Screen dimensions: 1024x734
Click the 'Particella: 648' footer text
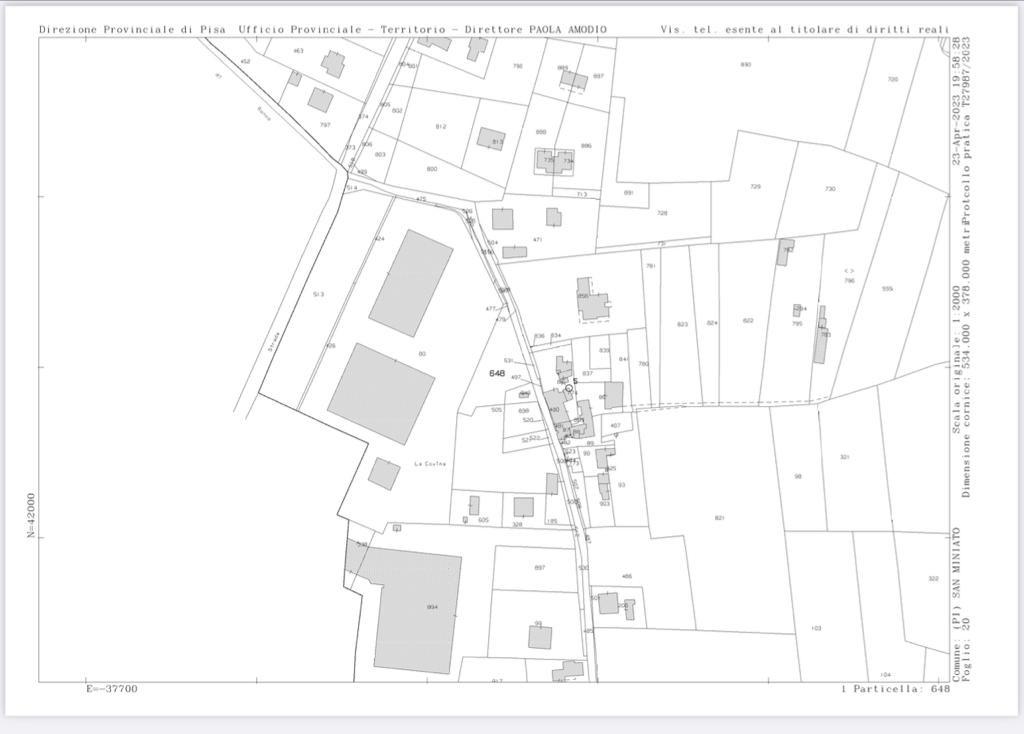tap(895, 689)
